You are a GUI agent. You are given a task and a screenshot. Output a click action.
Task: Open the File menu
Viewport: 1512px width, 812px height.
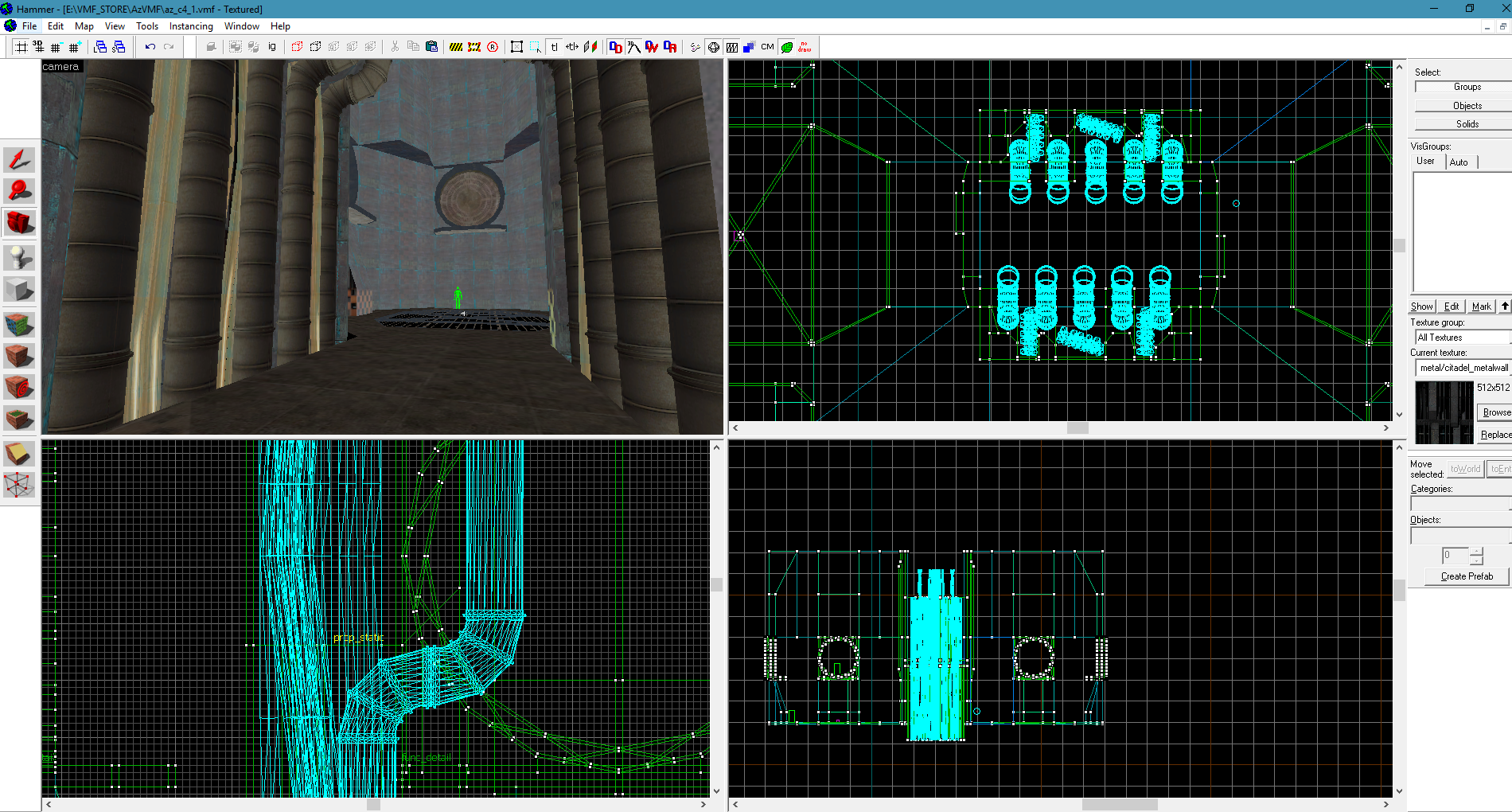pos(29,26)
